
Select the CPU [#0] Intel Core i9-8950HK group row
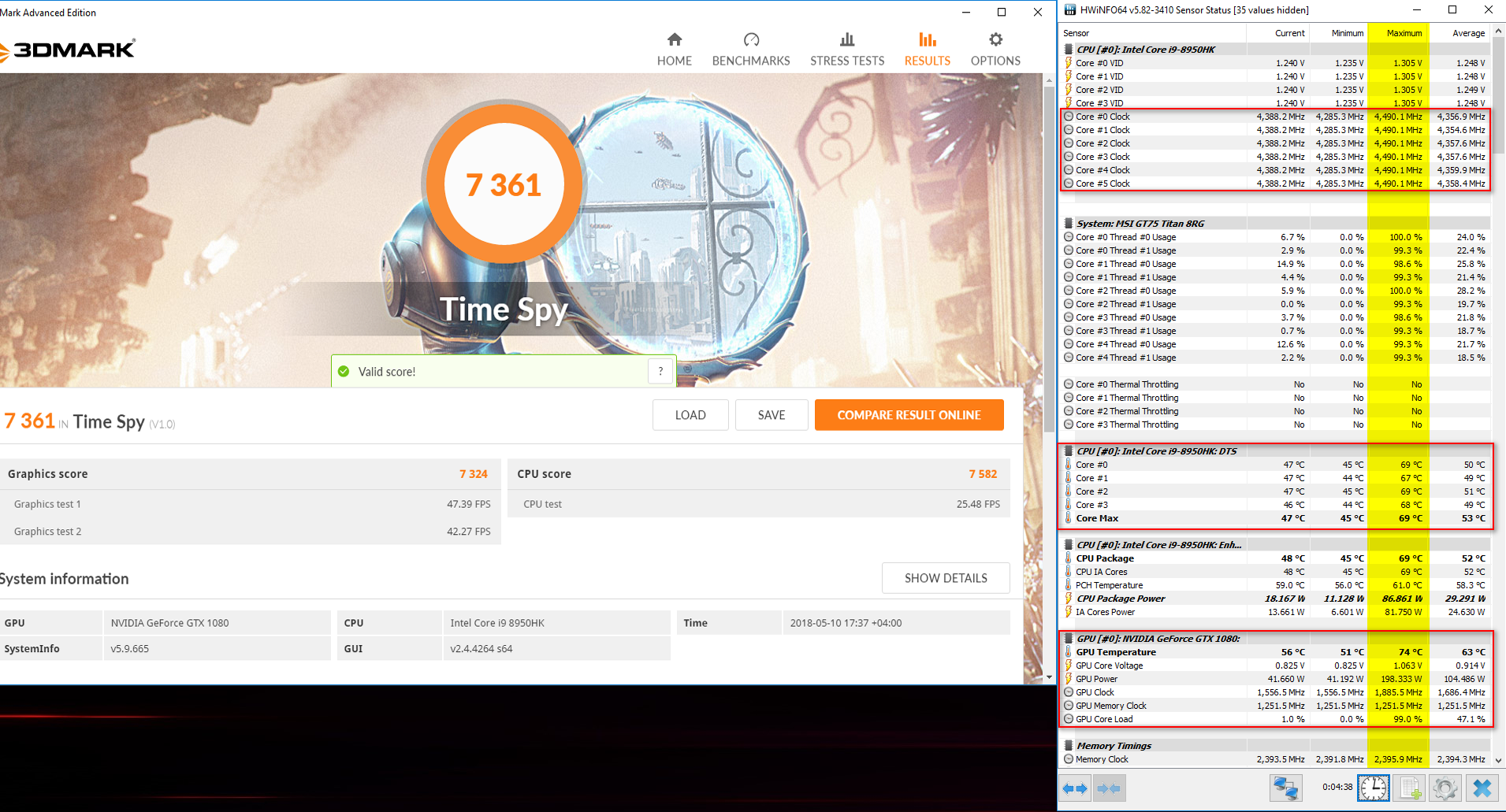pyautogui.click(x=1275, y=50)
